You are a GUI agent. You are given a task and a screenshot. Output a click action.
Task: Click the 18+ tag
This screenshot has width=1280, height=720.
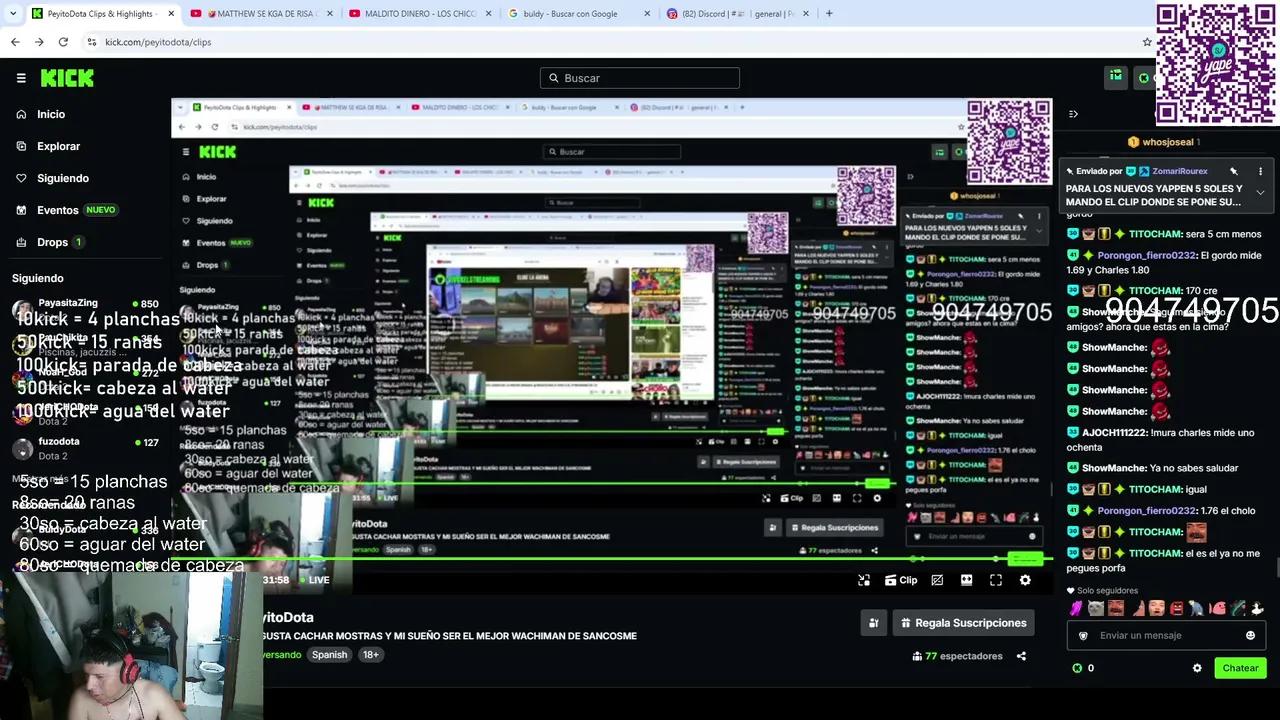pos(370,655)
